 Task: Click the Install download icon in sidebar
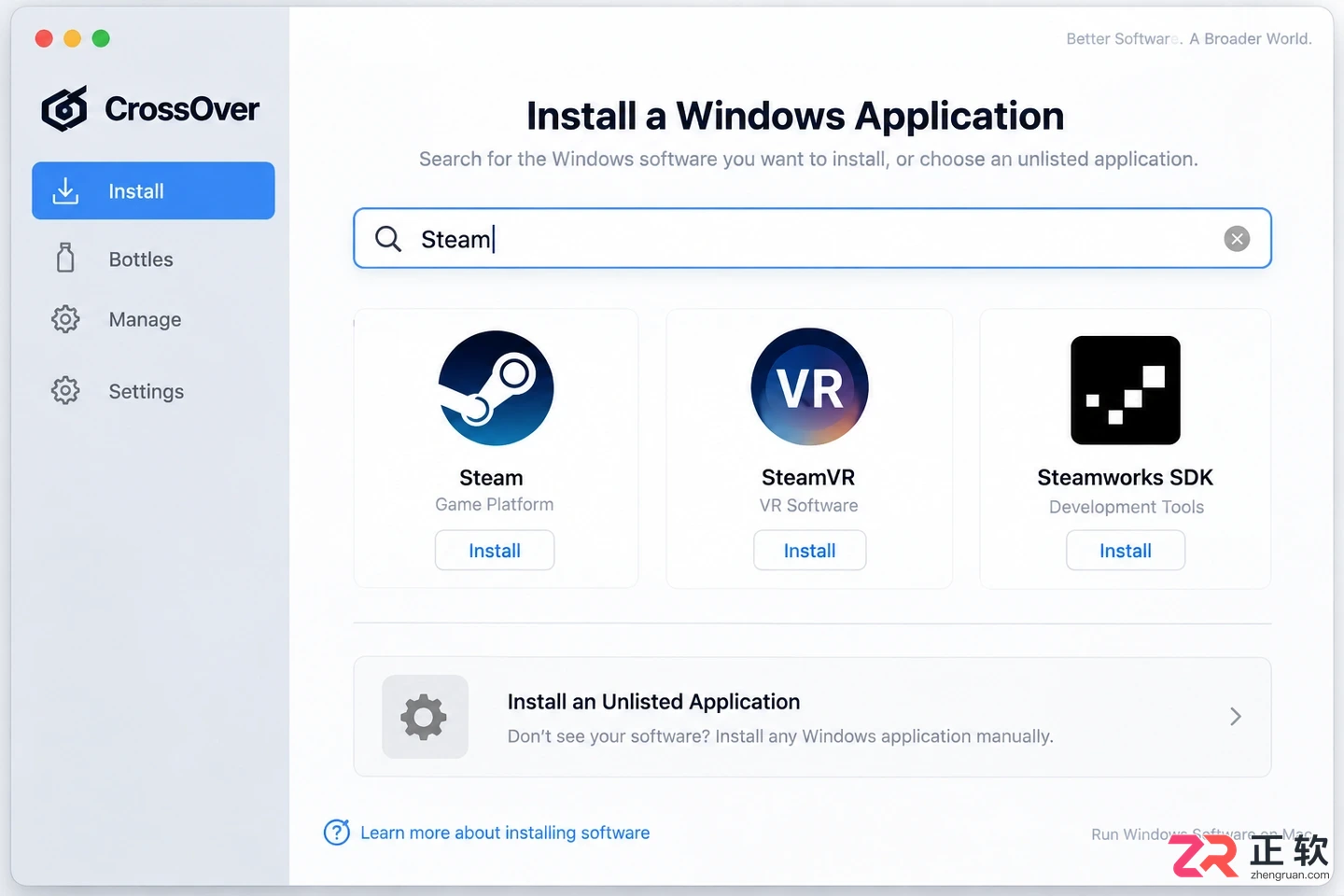click(x=65, y=190)
